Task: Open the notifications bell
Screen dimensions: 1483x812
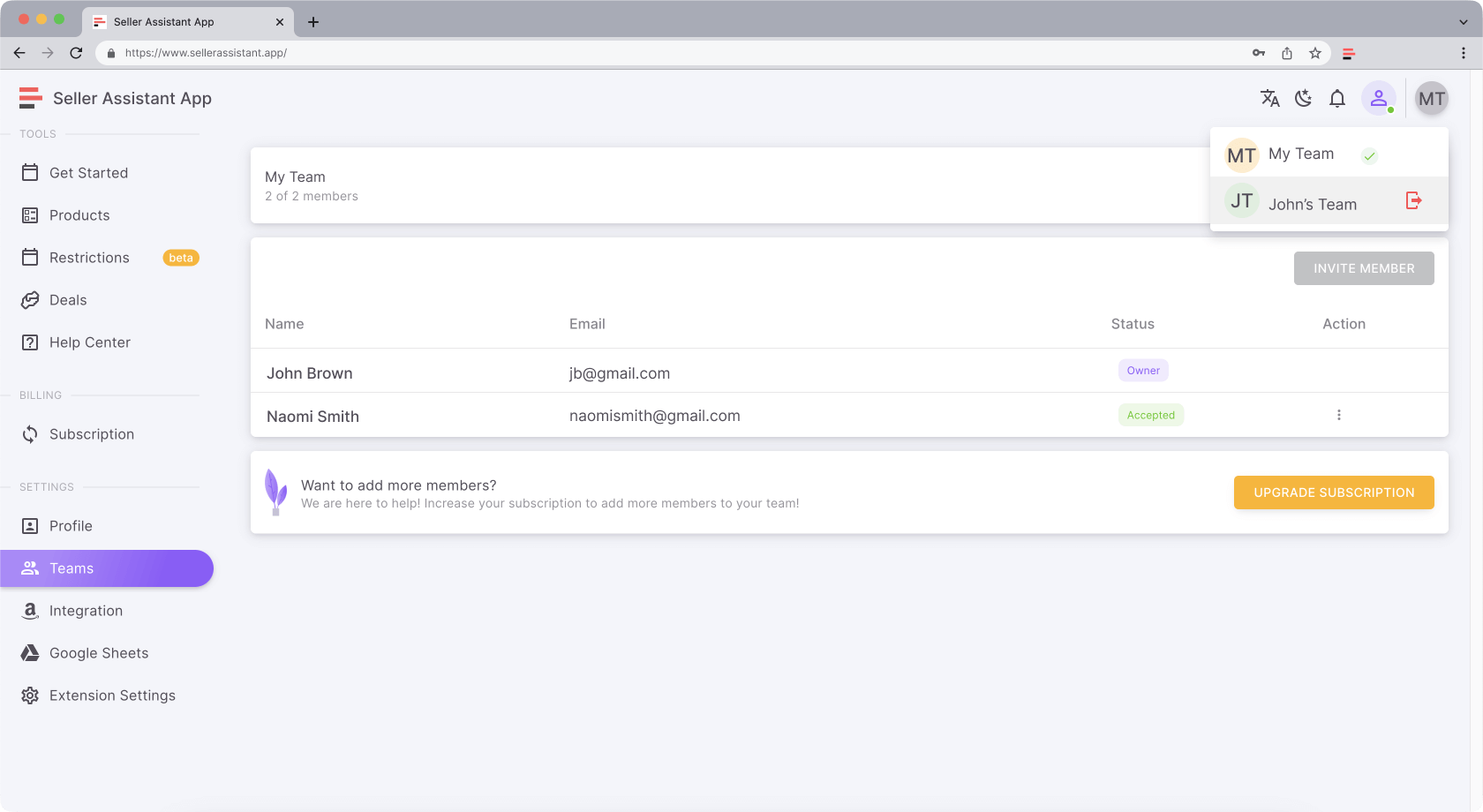Action: 1337,99
